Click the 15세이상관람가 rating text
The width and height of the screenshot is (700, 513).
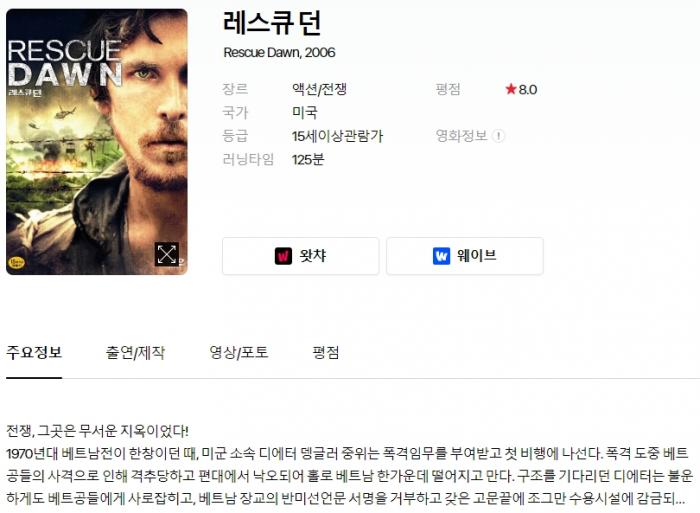(x=338, y=136)
